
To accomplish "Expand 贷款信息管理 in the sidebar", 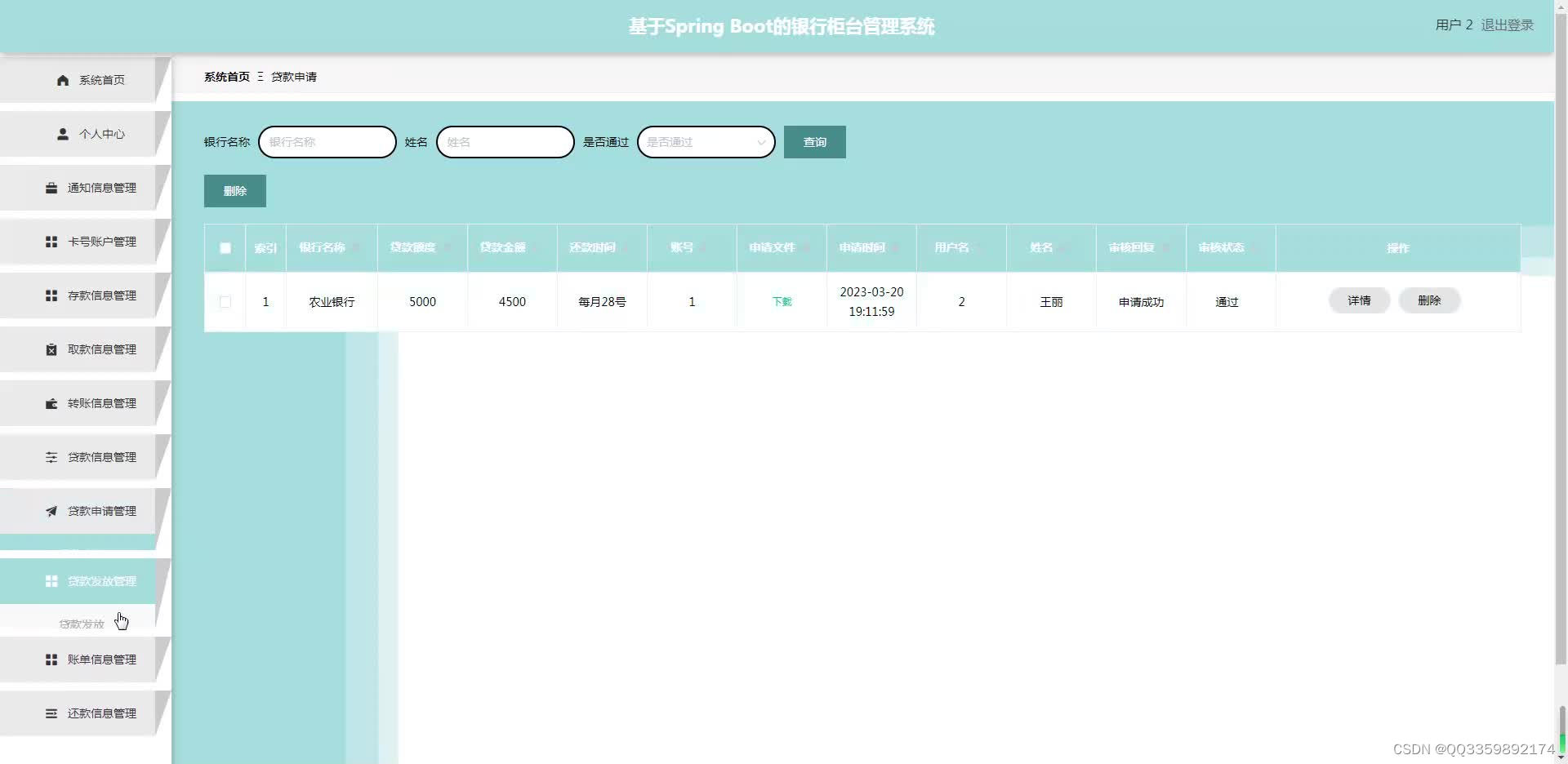I will (x=78, y=457).
